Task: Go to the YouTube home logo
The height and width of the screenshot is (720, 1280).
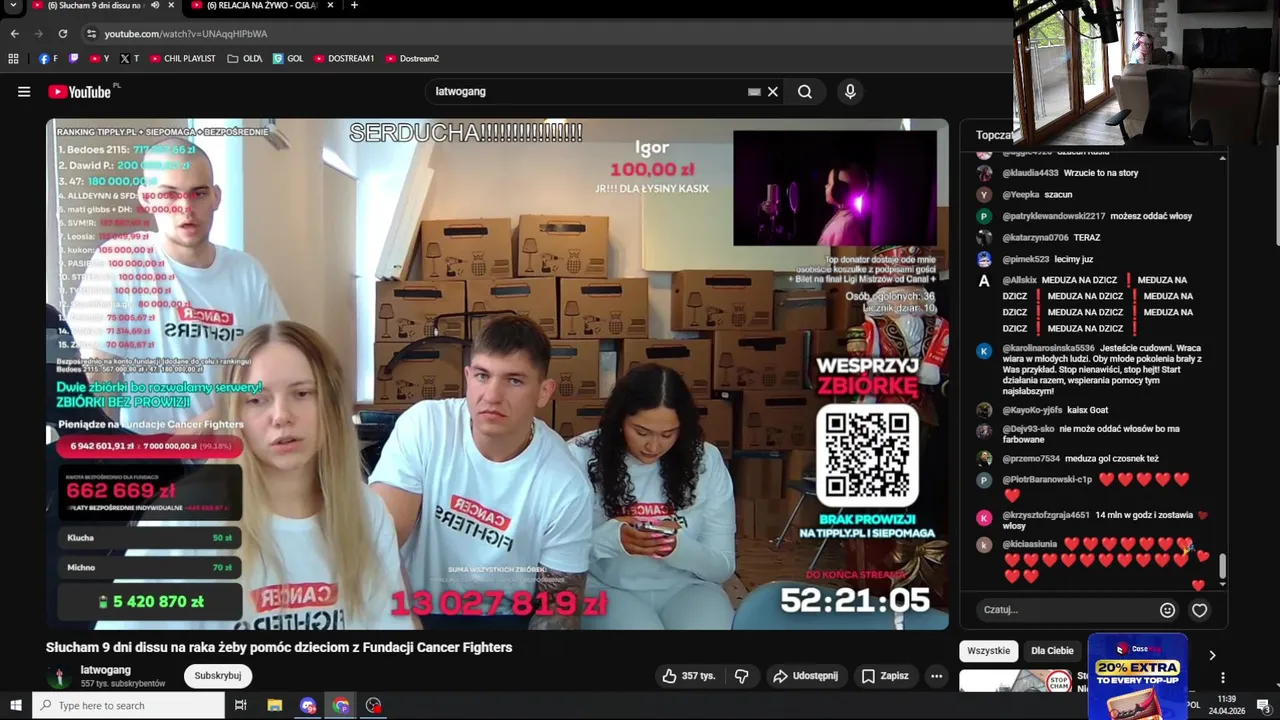Action: coord(80,92)
